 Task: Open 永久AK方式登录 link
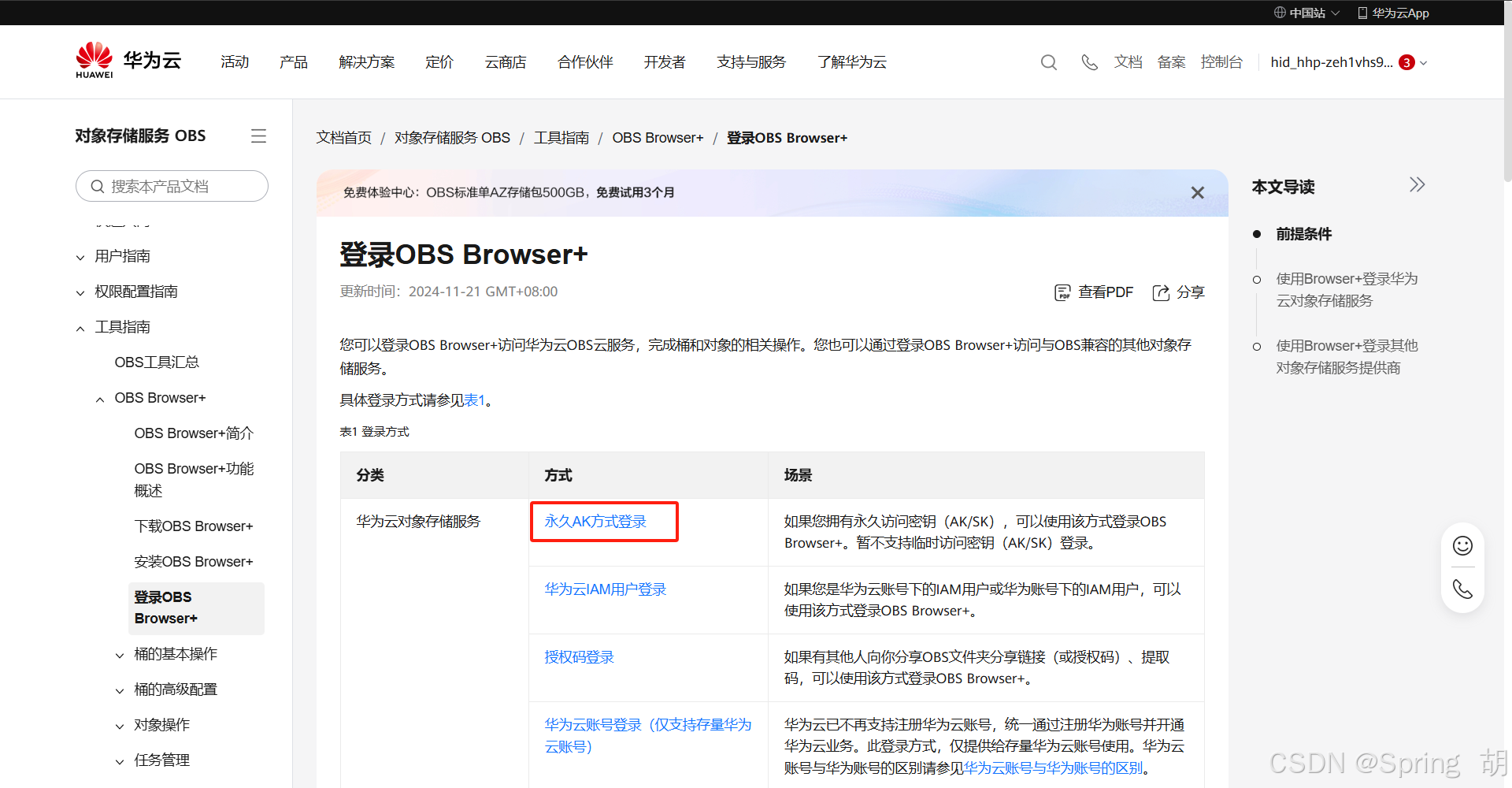595,522
